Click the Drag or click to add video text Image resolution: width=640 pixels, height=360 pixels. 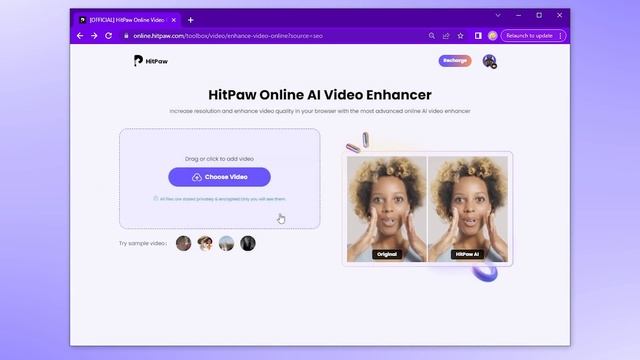pyautogui.click(x=219, y=159)
